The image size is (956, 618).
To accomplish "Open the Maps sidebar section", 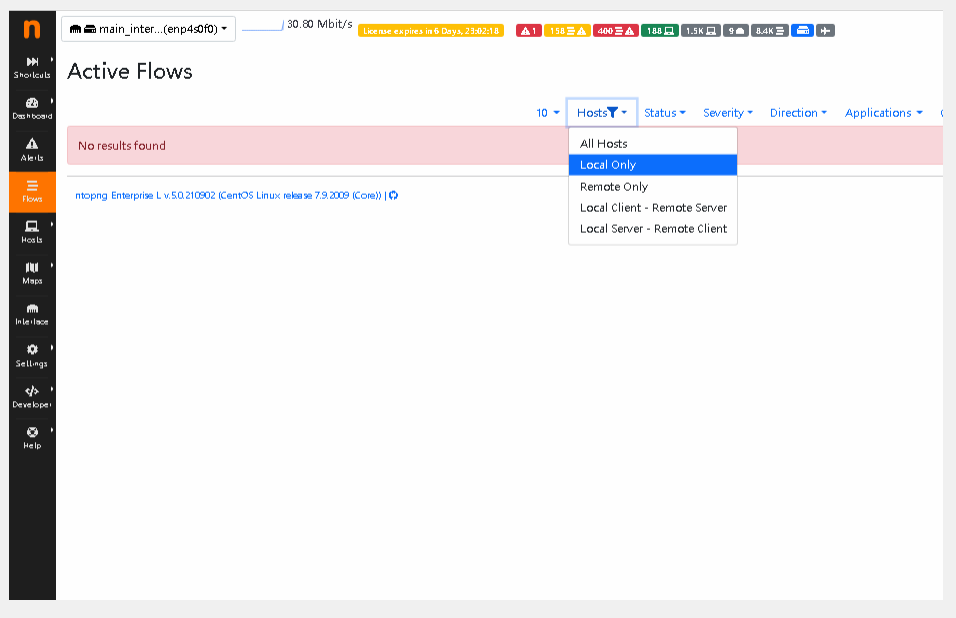I will point(32,273).
